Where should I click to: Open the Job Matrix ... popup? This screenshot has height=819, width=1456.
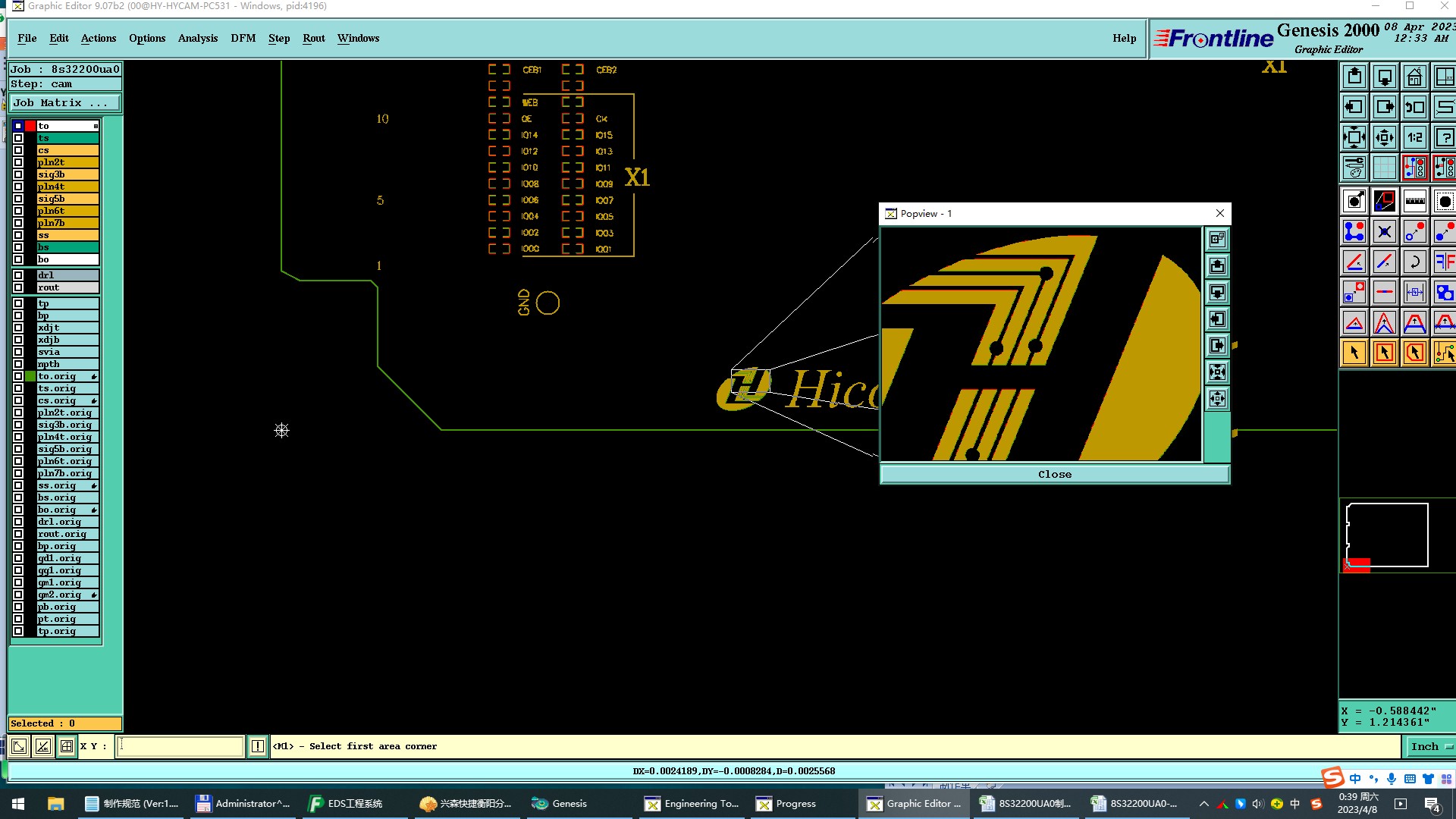tap(65, 102)
